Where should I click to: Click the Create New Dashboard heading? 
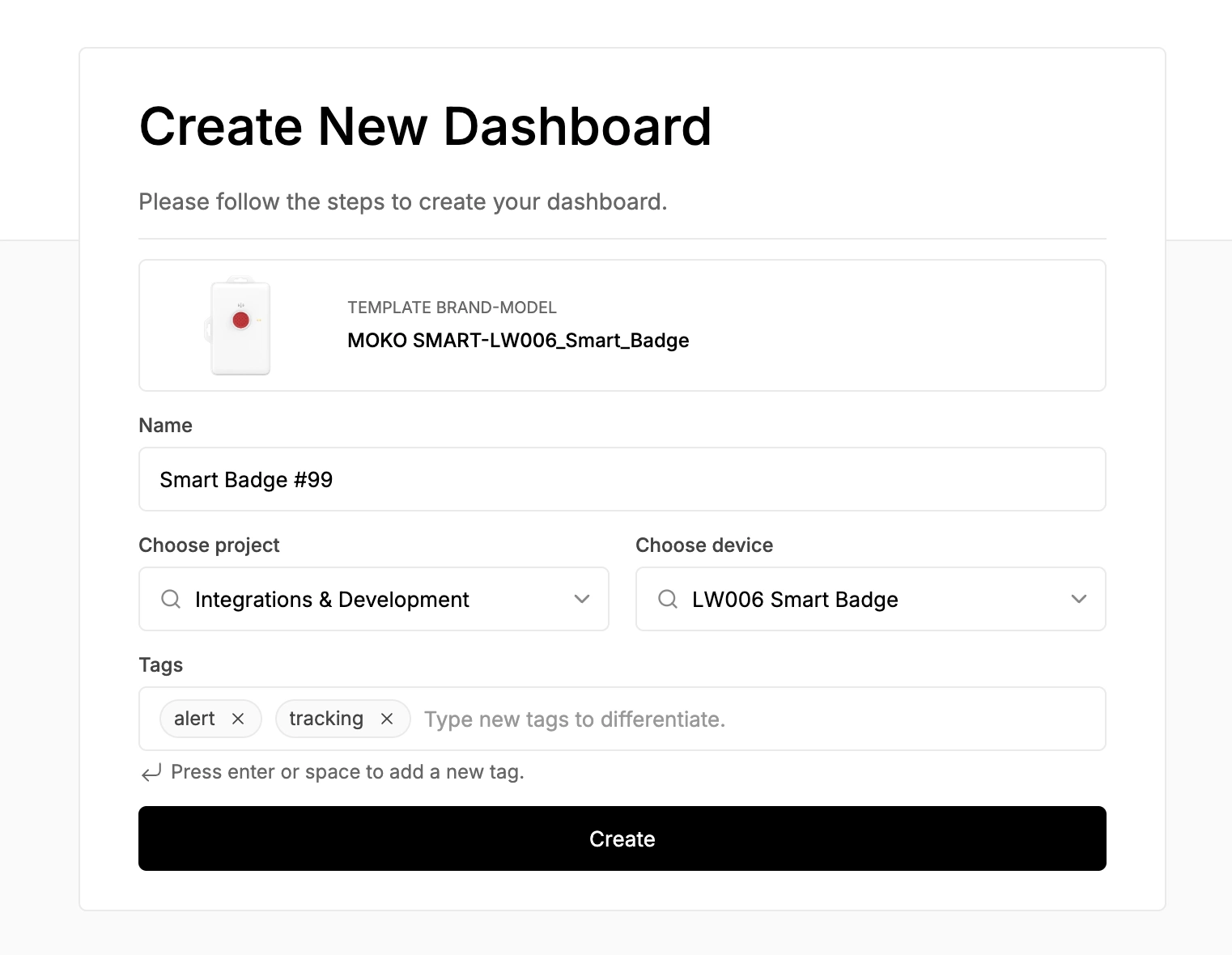(426, 127)
